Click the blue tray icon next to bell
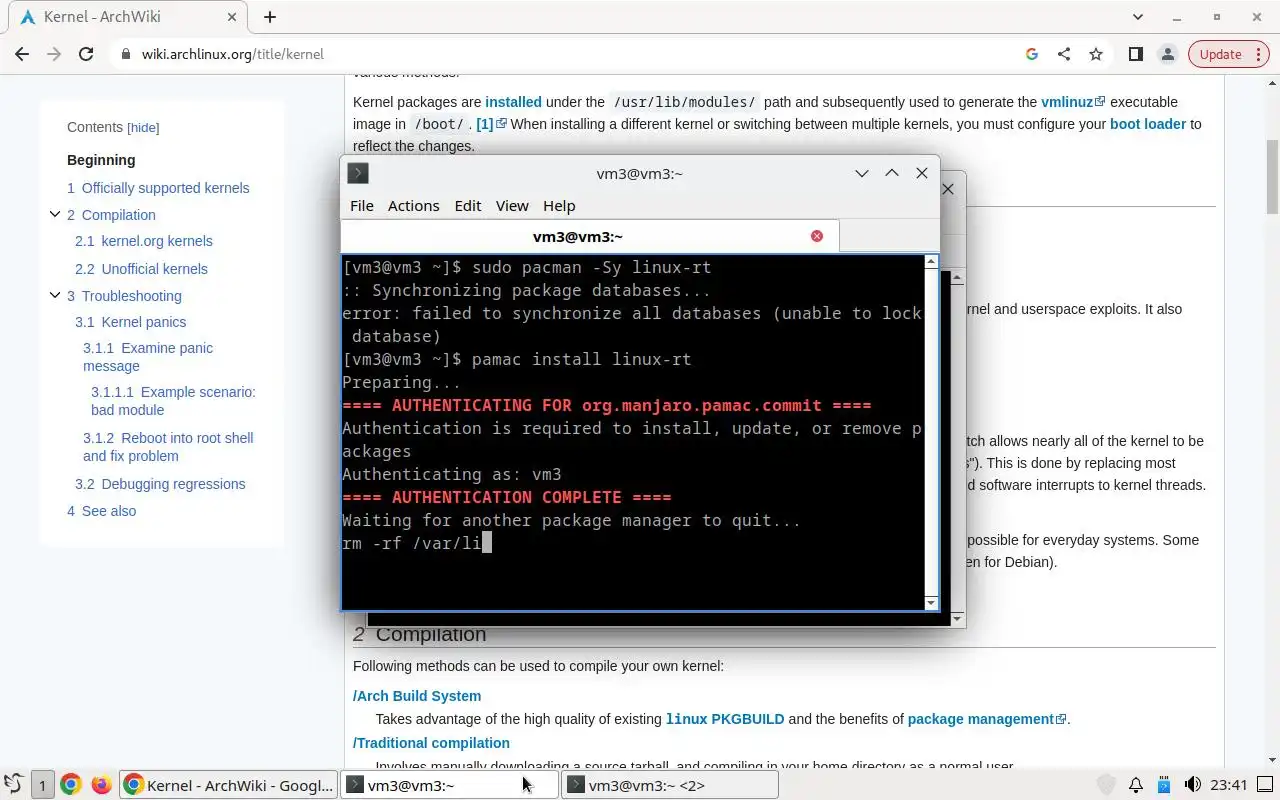Screen dimensions: 1280x800 (1164, 785)
